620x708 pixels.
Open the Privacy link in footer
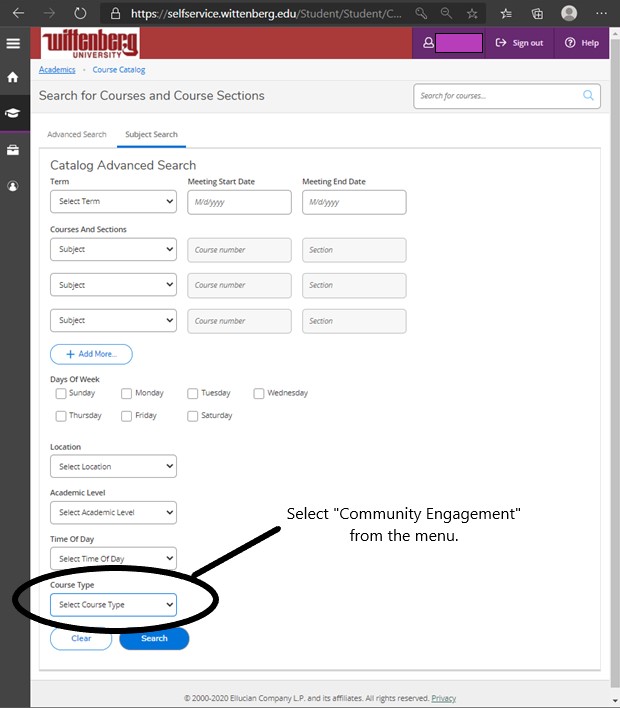point(443,698)
